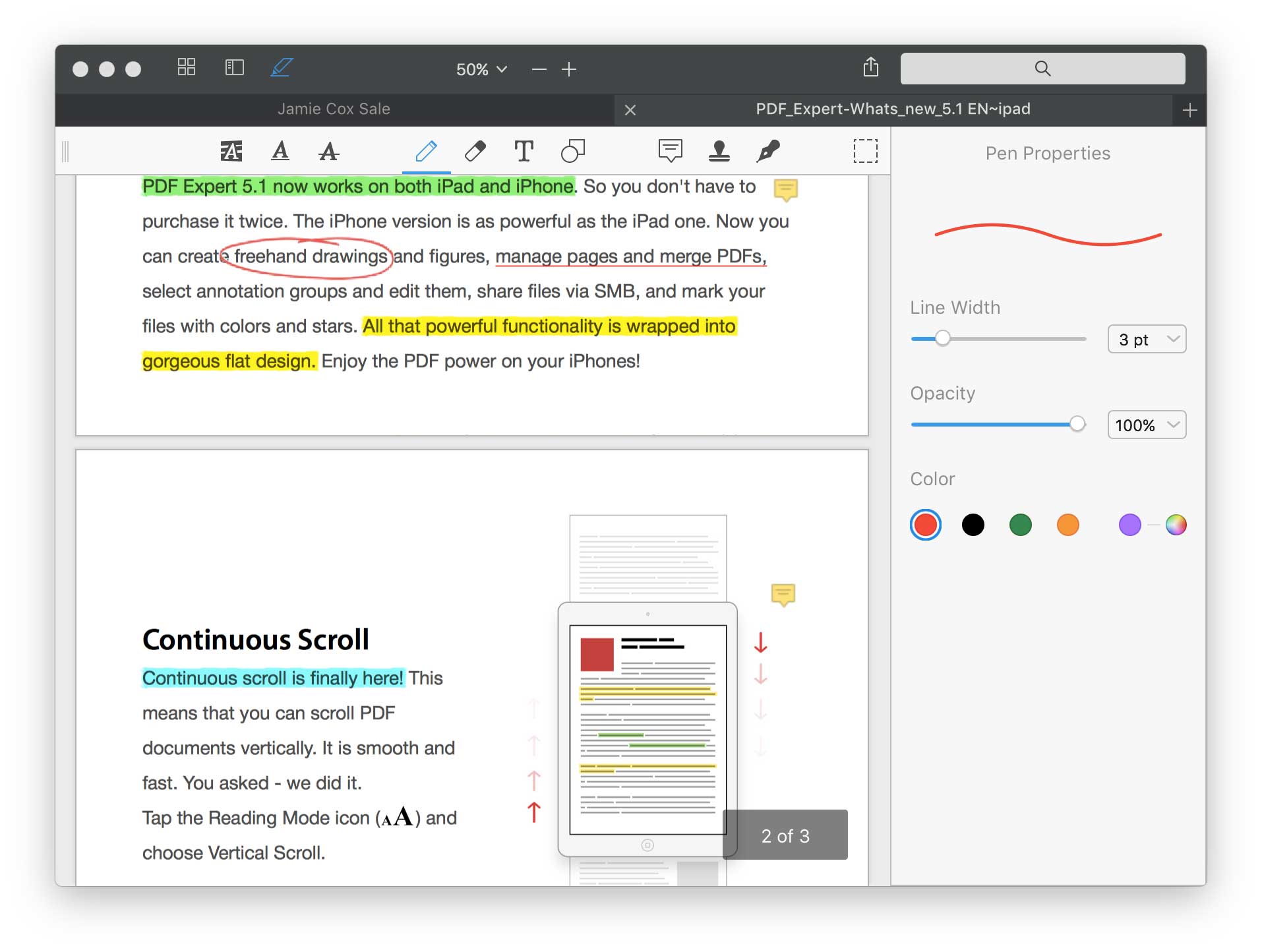Click the green highlighted 'PDF Expert 5.1 now works' text
Screen dimensions: 1262x952
click(x=359, y=187)
